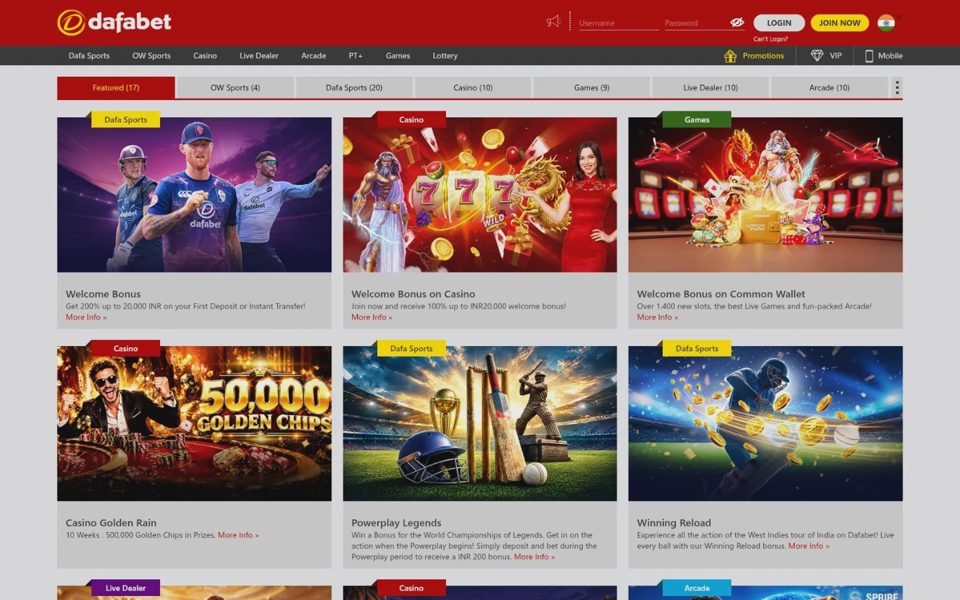Viewport: 960px width, 600px height.
Task: Click the Mobile phone icon
Action: tap(869, 56)
